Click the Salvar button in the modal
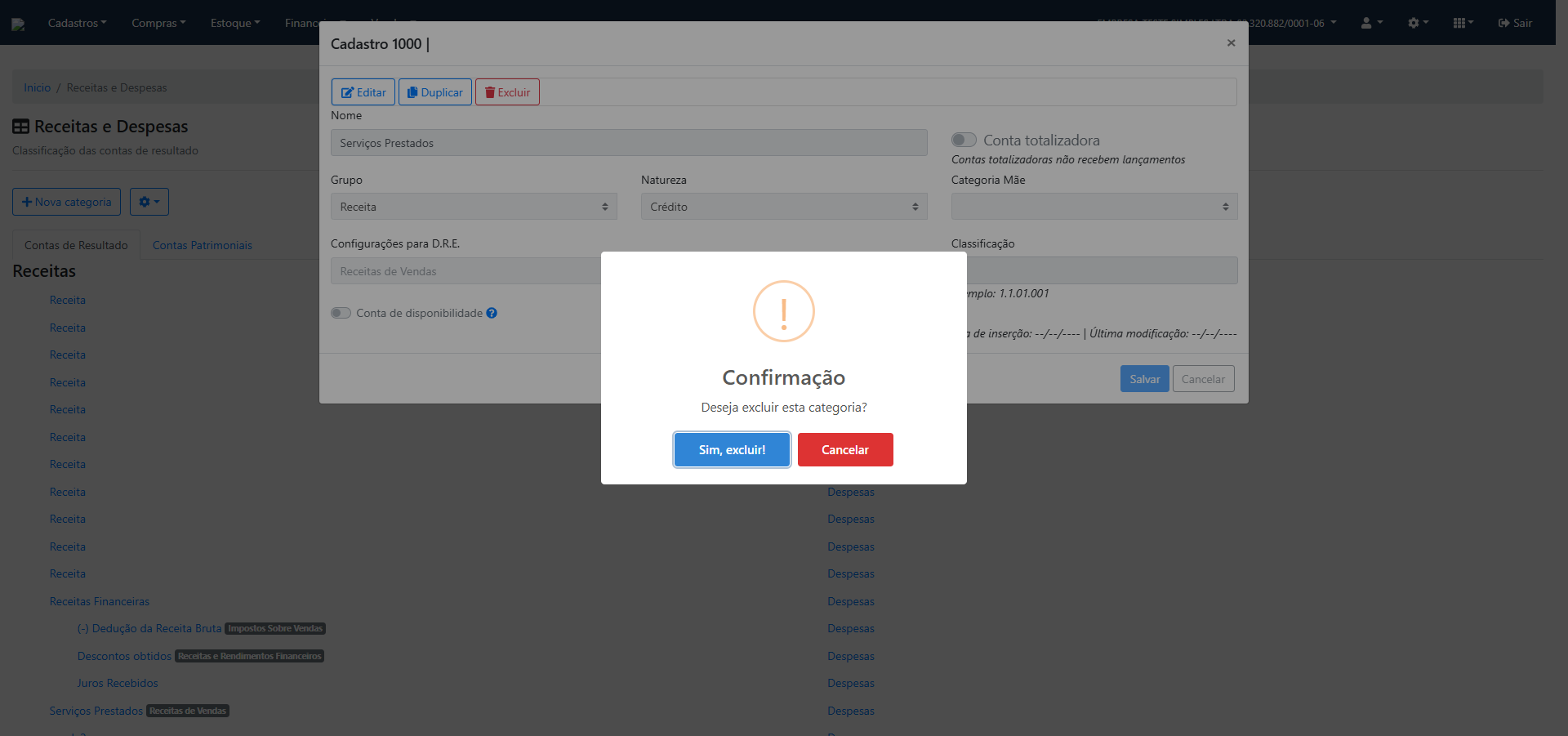This screenshot has height=736, width=1568. coord(1144,379)
